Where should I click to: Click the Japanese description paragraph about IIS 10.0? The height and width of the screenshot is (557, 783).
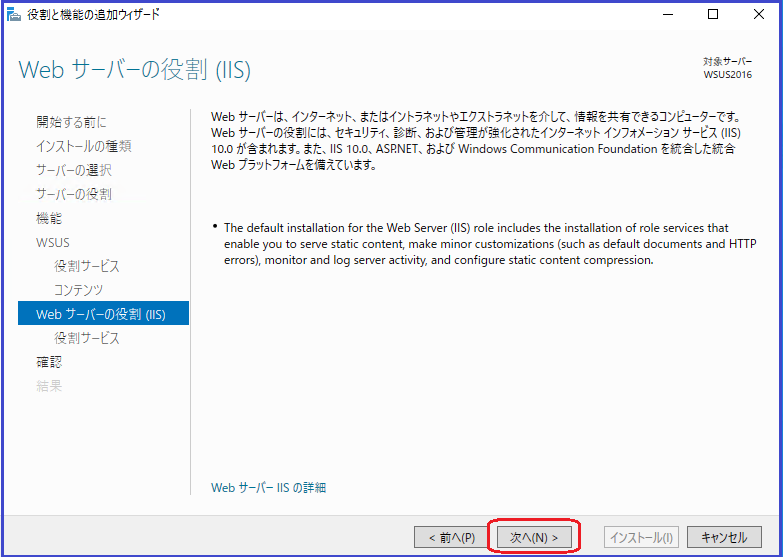click(476, 141)
